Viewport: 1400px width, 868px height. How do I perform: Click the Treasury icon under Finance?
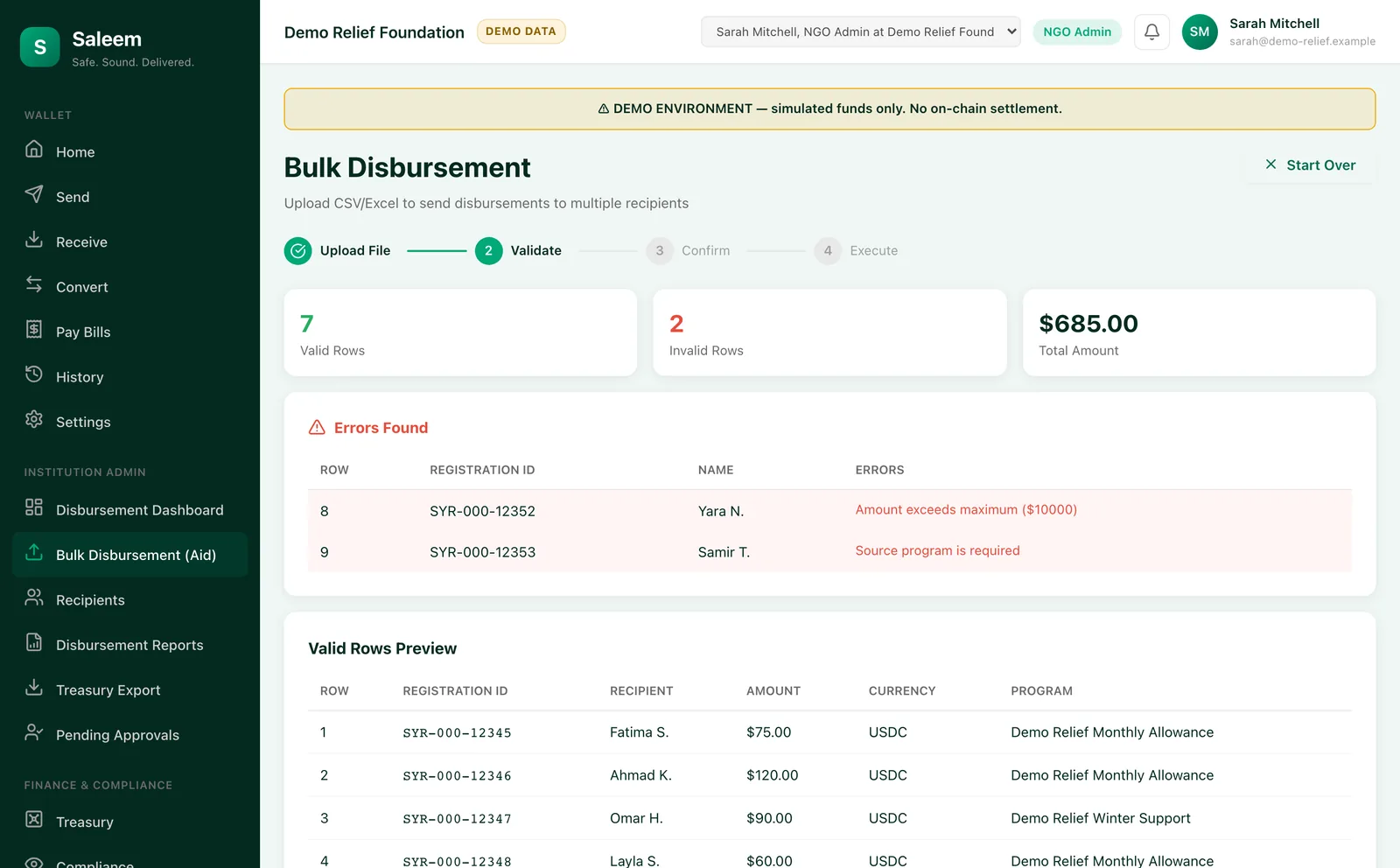tap(34, 820)
